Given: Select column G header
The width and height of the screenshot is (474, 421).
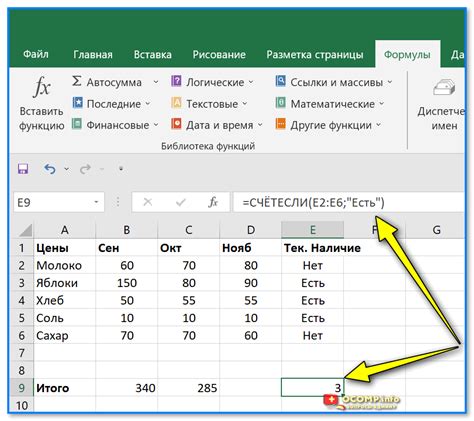Looking at the screenshot, I should [x=435, y=230].
